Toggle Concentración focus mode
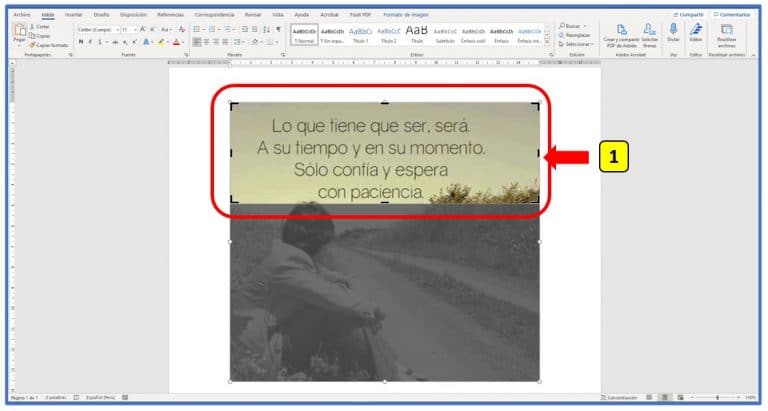768x411 pixels. pos(620,398)
